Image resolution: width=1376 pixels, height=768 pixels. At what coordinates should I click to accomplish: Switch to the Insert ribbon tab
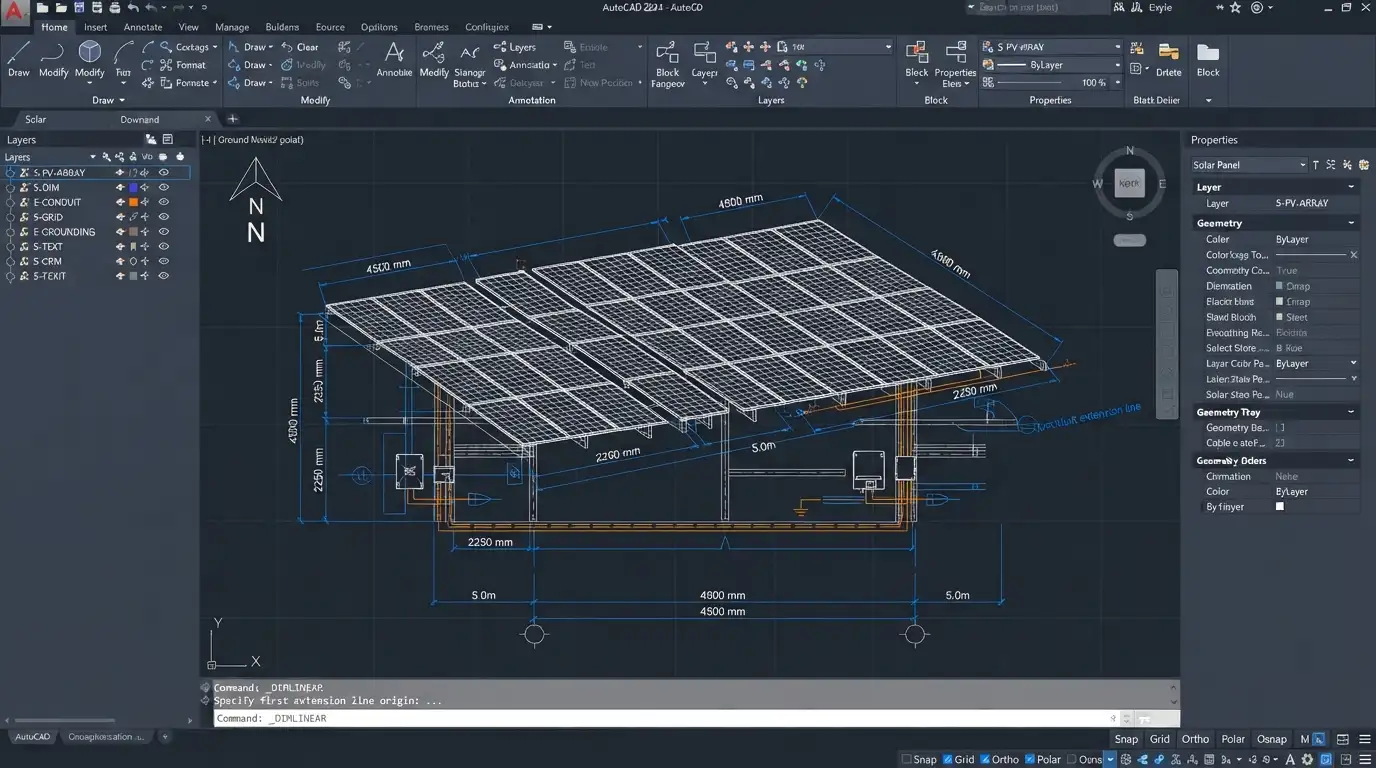click(96, 27)
